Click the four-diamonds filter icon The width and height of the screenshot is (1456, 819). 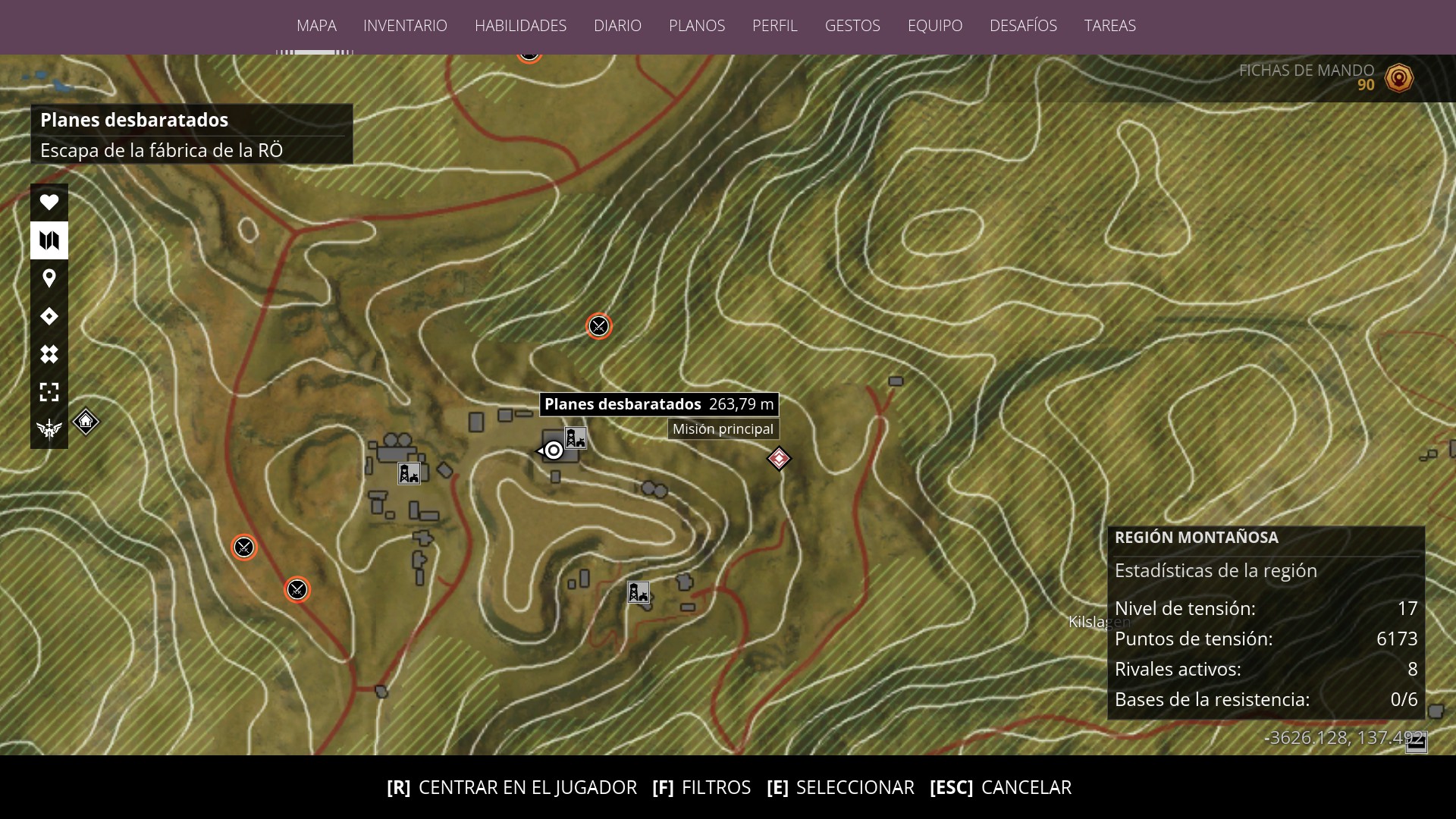tap(49, 354)
